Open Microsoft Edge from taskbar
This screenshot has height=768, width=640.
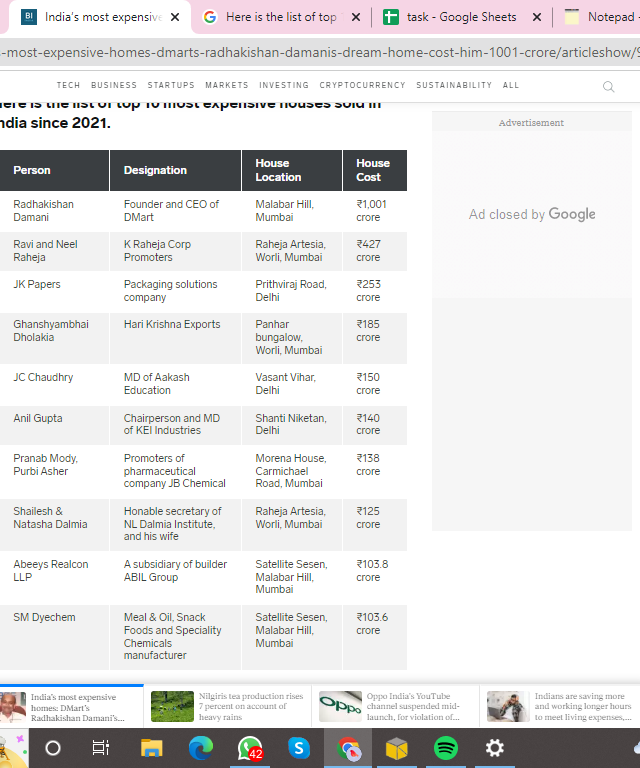(200, 748)
